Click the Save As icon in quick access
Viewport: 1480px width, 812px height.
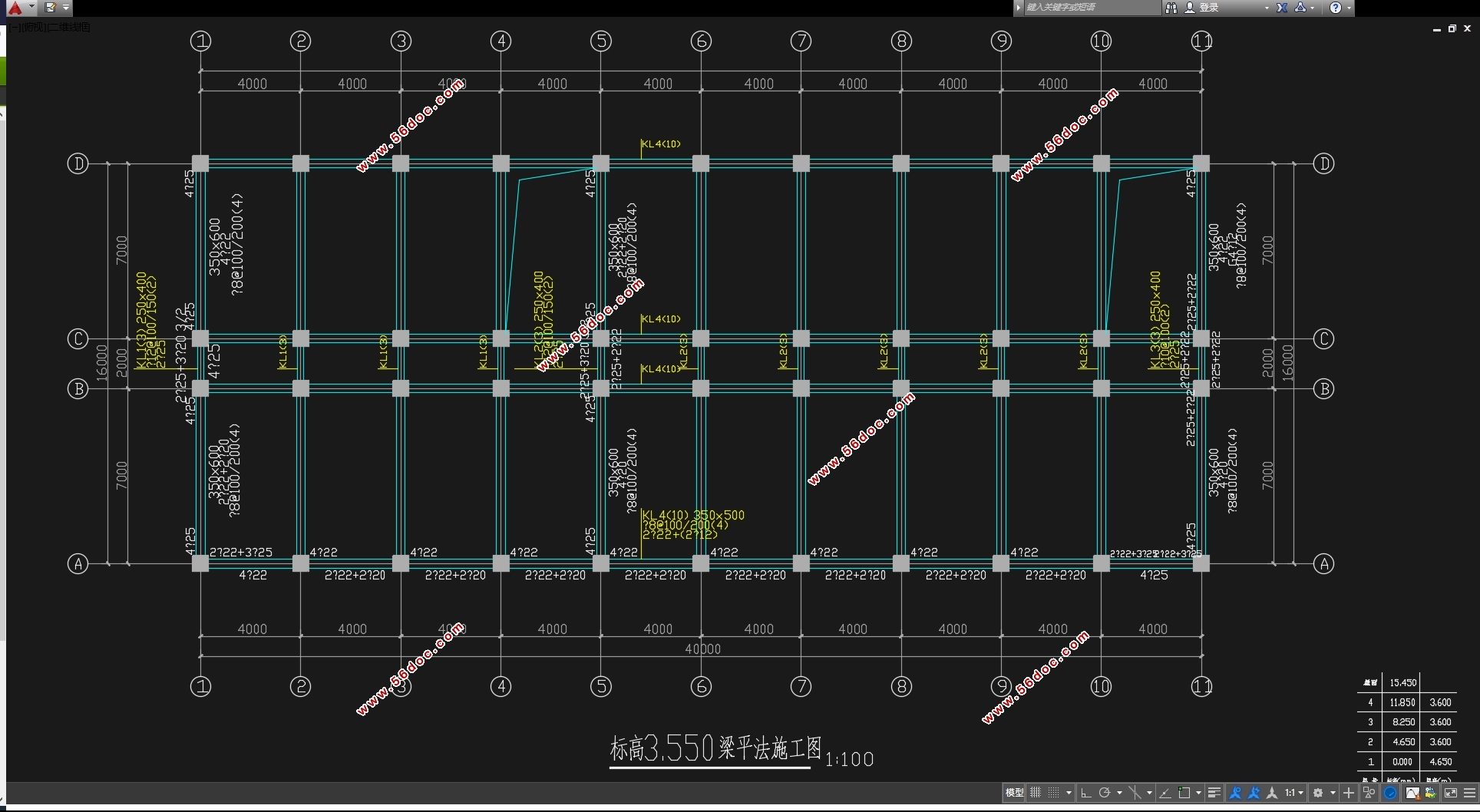point(51,8)
